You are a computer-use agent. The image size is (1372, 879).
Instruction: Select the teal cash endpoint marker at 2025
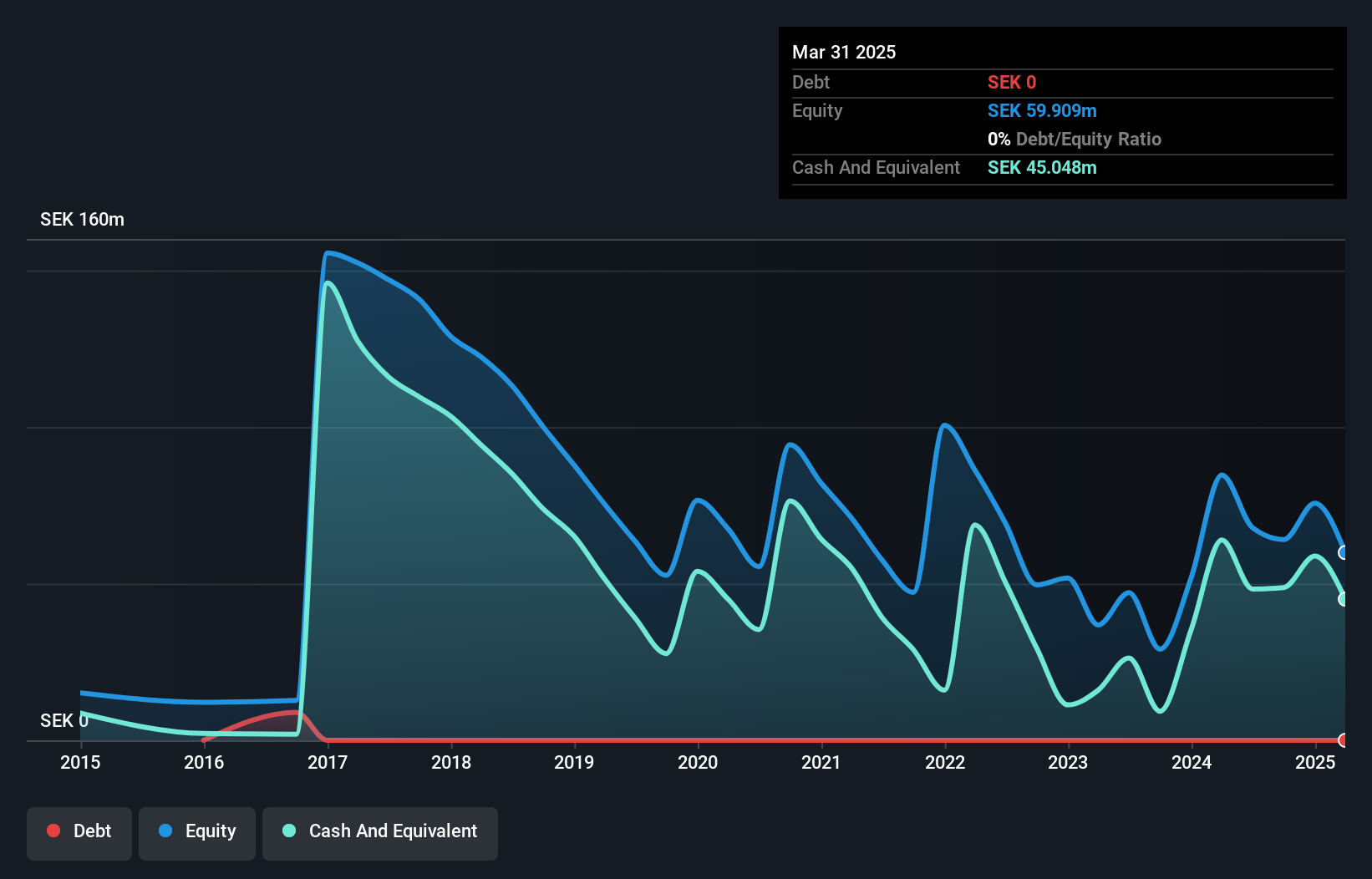(x=1343, y=598)
